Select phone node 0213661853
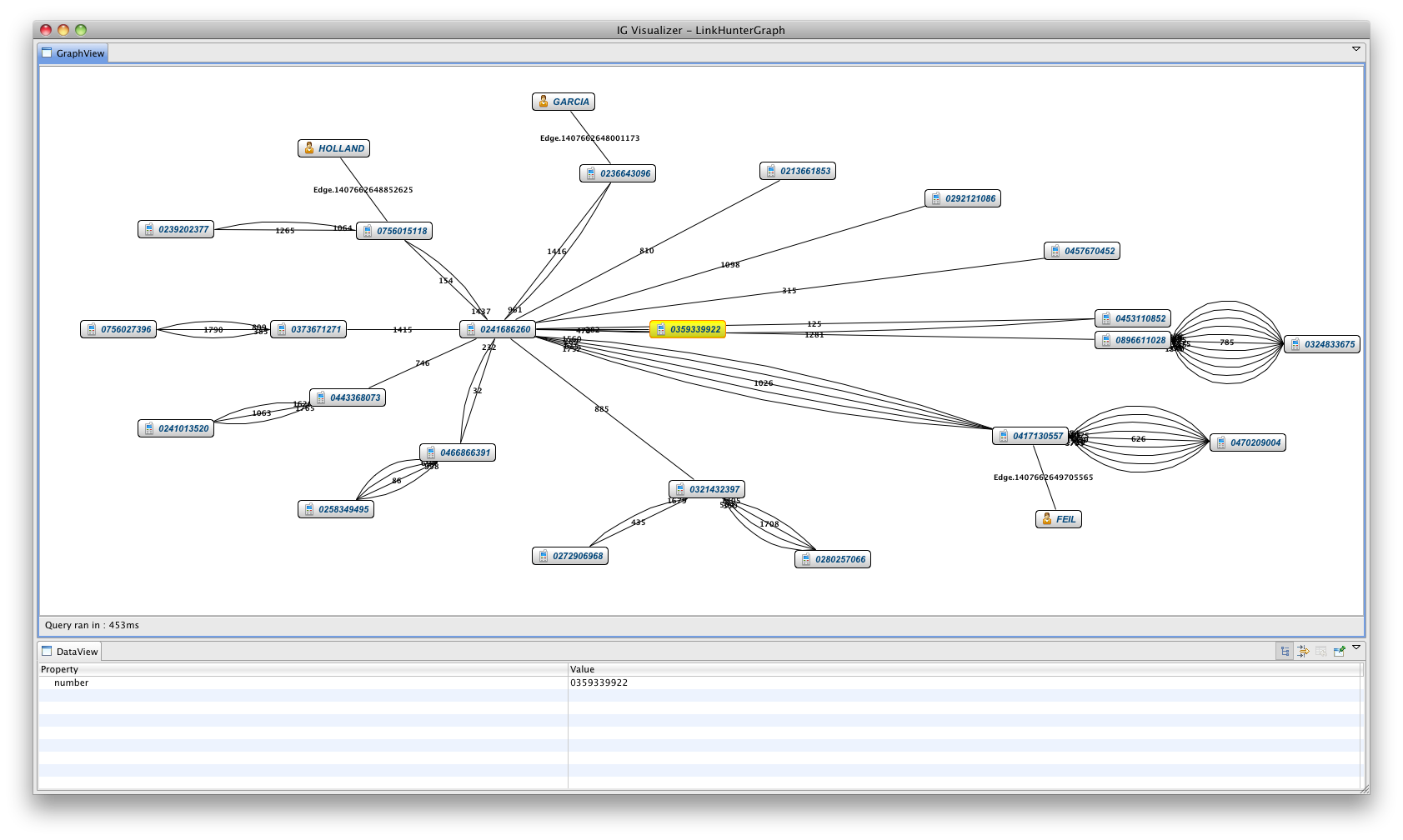The height and width of the screenshot is (840, 1403). pyautogui.click(x=798, y=171)
